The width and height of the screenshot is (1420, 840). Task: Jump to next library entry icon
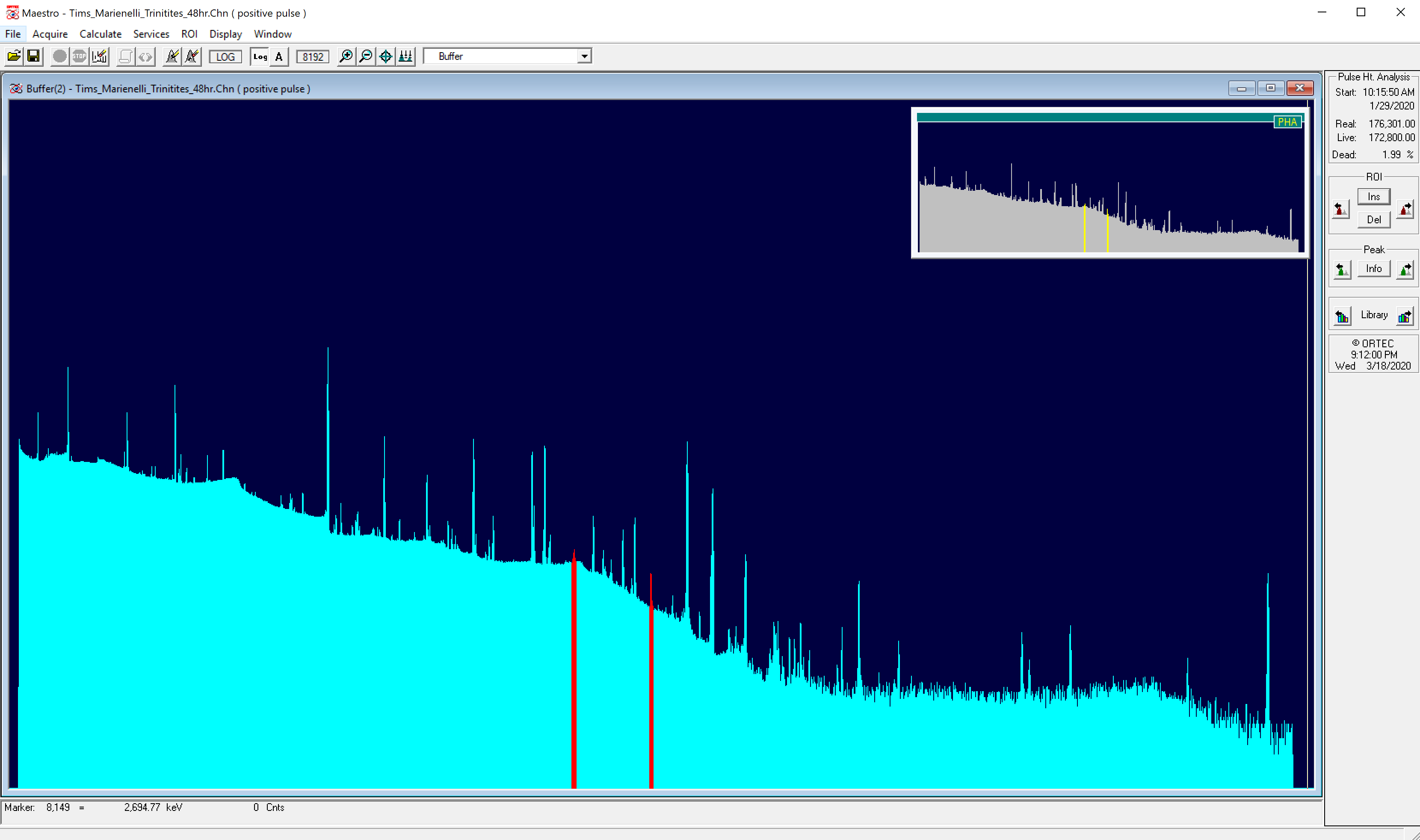pos(1405,316)
